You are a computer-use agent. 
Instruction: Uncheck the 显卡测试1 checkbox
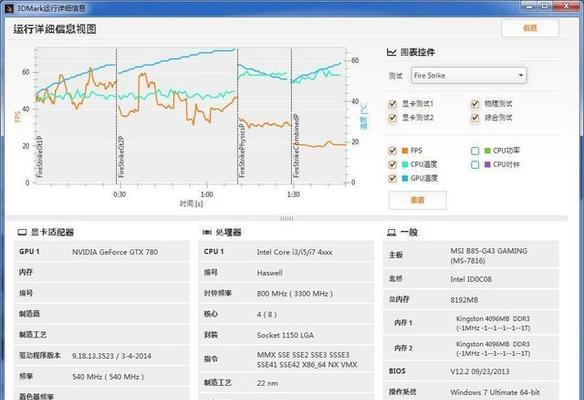tap(392, 104)
